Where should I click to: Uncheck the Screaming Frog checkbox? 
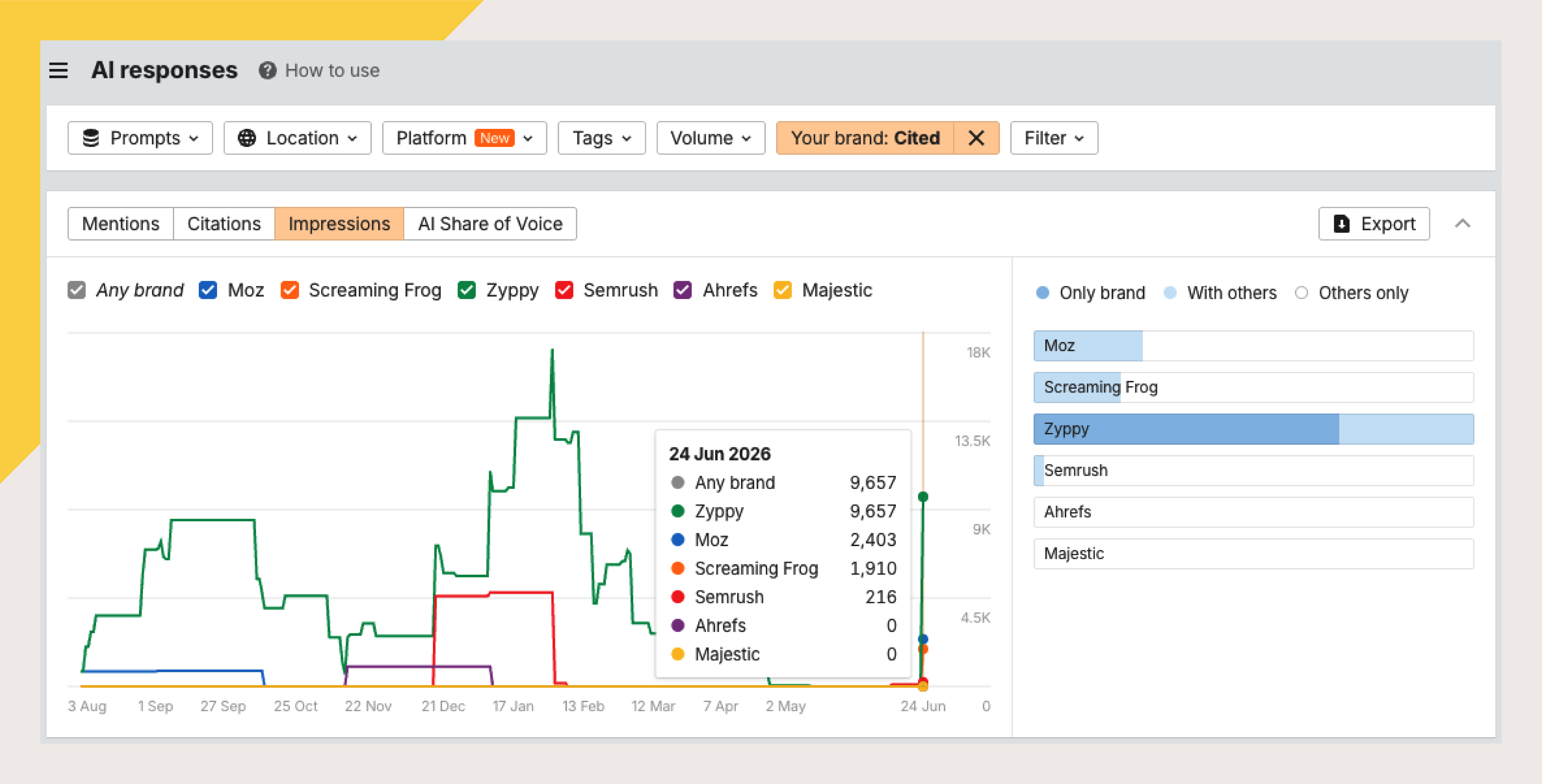pos(290,290)
